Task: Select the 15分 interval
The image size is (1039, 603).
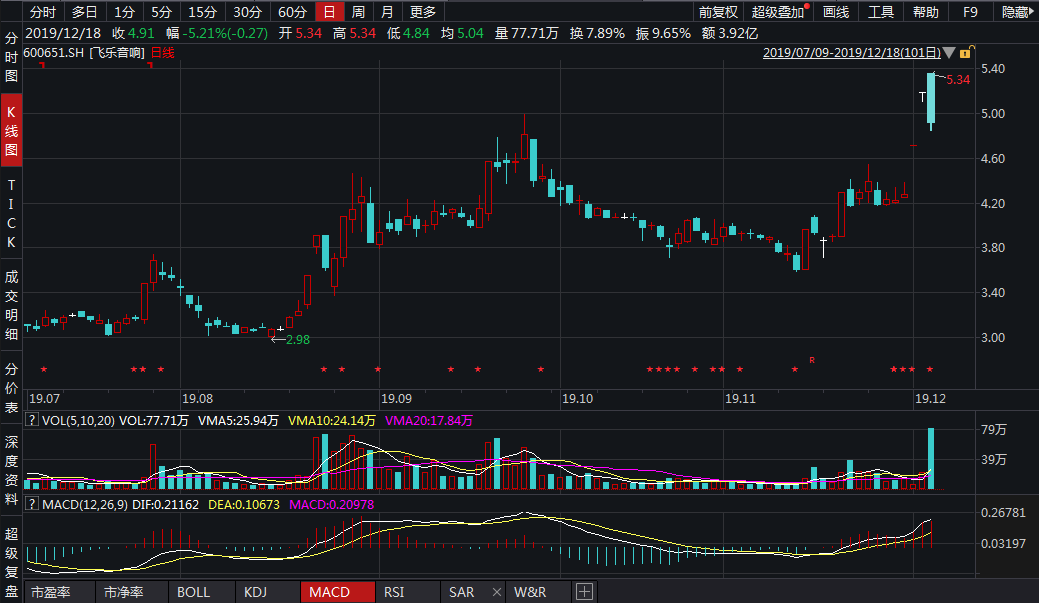Action: pyautogui.click(x=202, y=12)
